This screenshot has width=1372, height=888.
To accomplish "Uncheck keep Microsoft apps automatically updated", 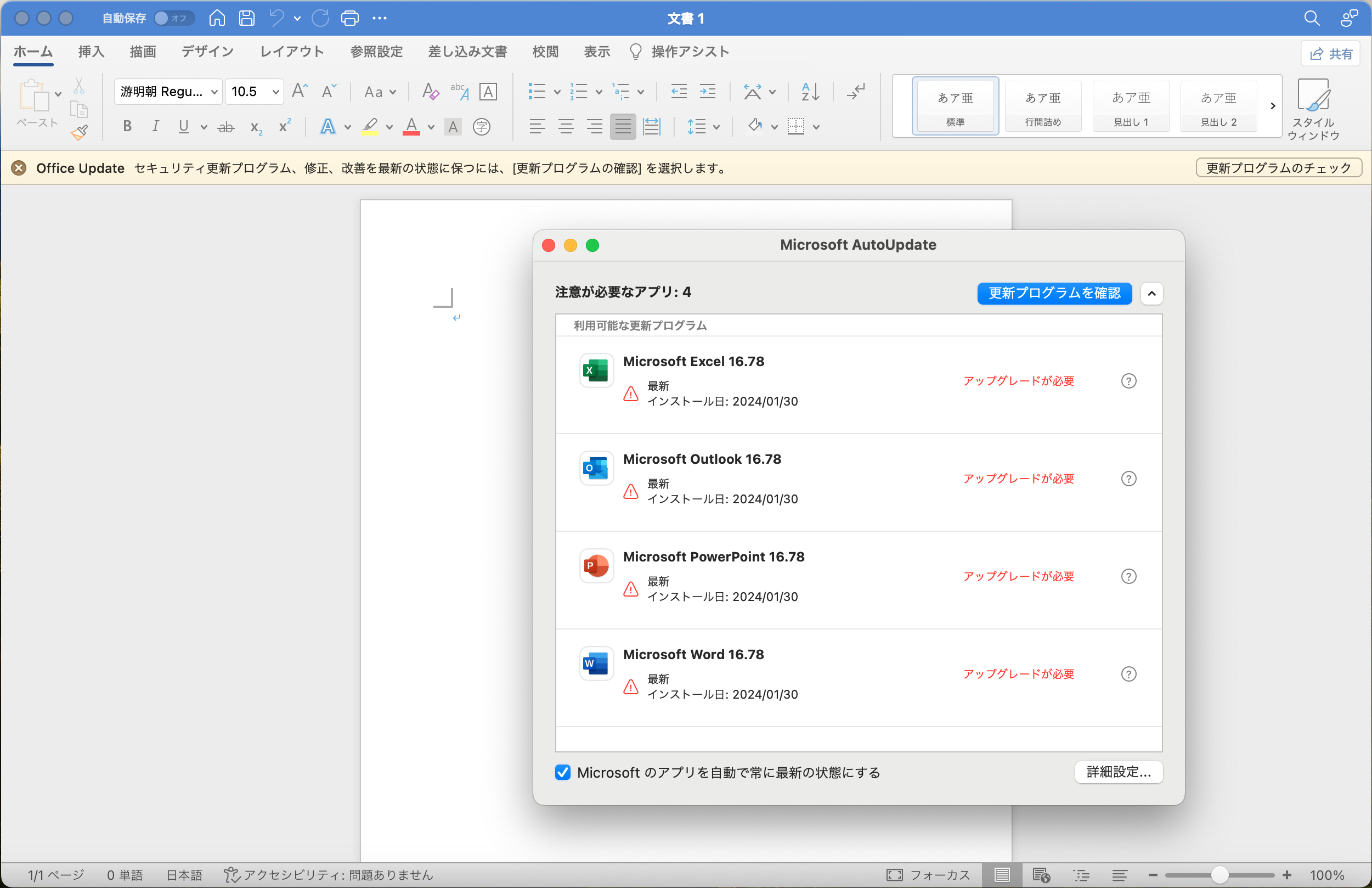I will [x=562, y=772].
